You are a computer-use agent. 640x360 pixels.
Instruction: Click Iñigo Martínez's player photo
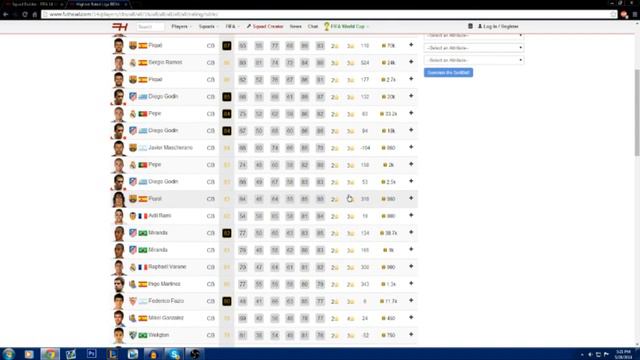119,284
